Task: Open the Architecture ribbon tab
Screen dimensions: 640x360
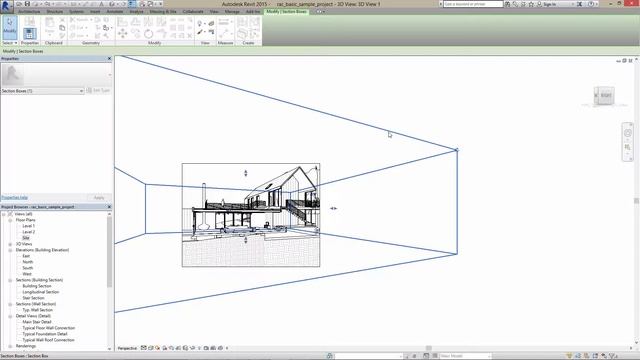Action: coord(29,12)
